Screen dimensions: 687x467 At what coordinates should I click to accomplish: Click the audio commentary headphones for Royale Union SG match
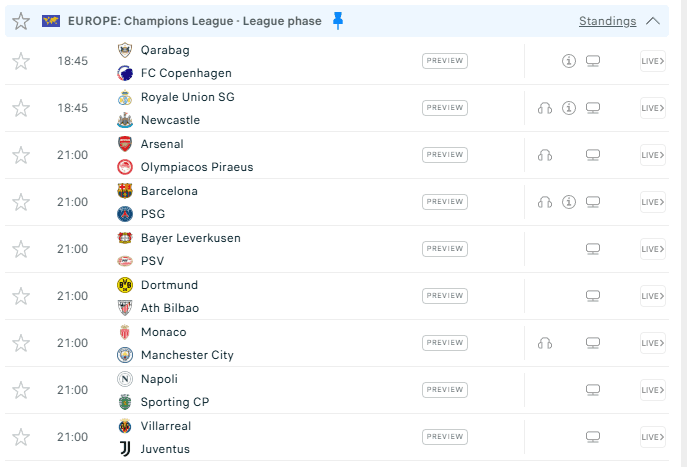point(545,108)
